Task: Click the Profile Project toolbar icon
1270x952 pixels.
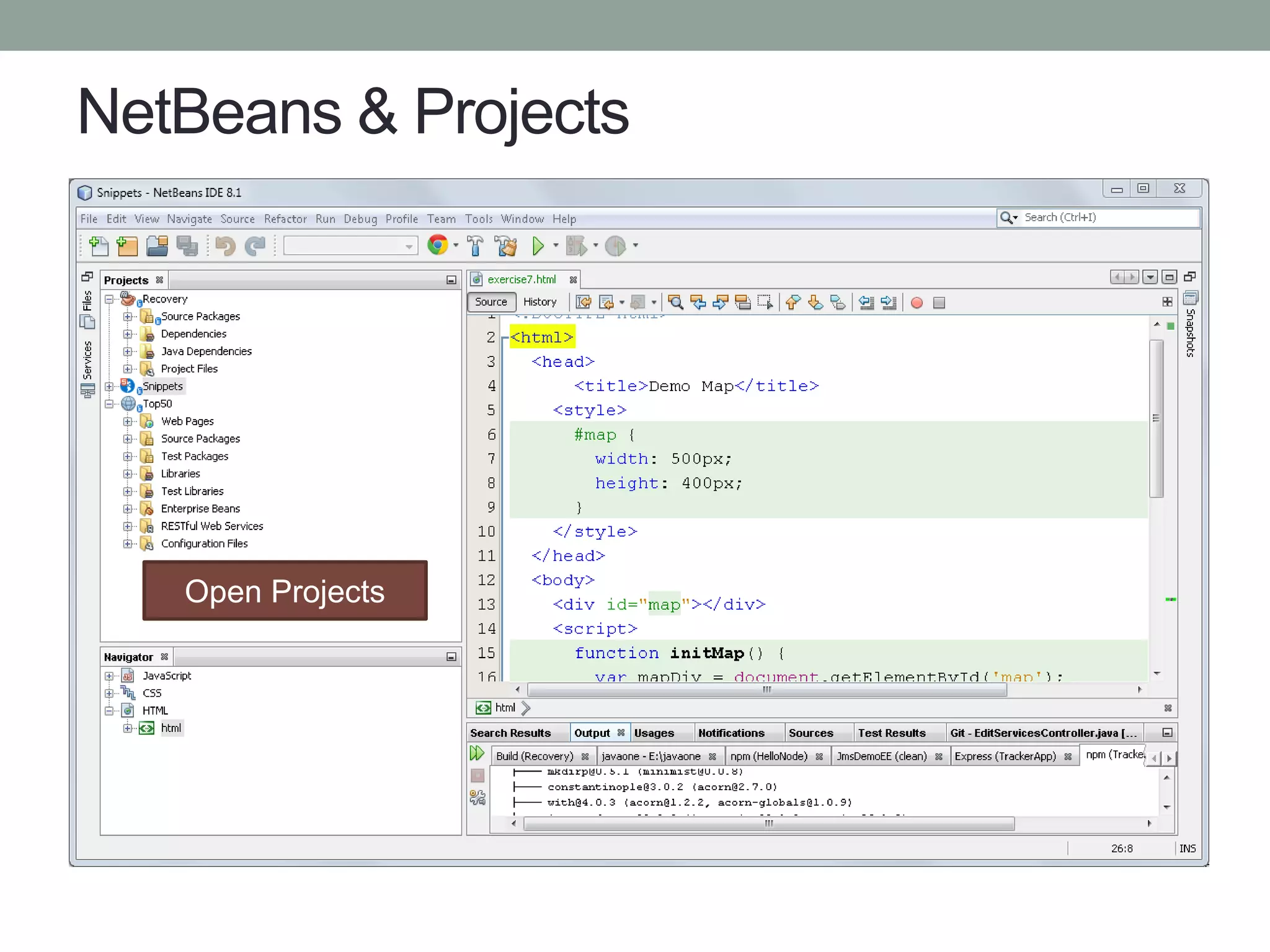Action: (x=615, y=246)
